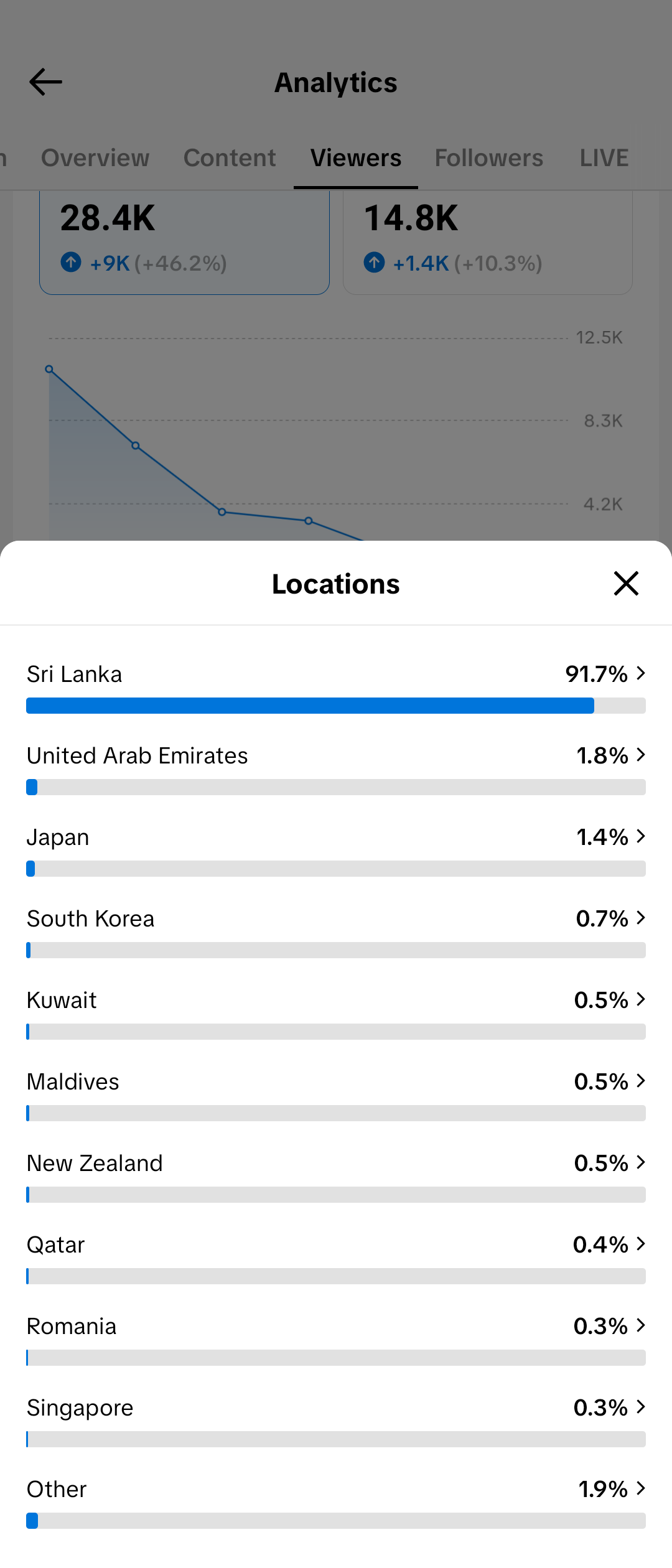This screenshot has height=1568, width=672.
Task: Expand Sri Lanka location chevron
Action: (641, 673)
